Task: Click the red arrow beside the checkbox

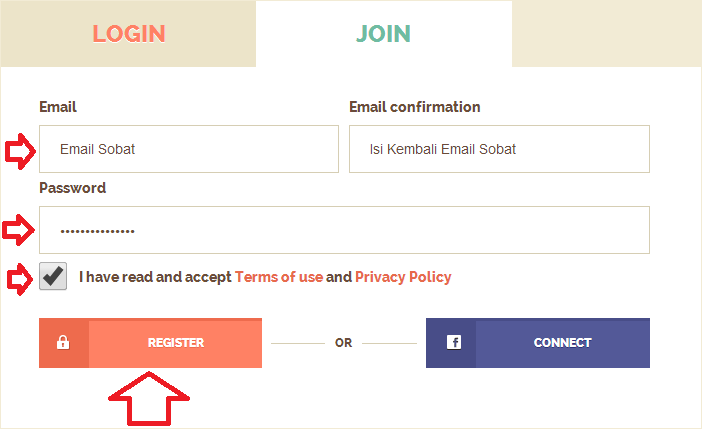Action: coord(19,278)
